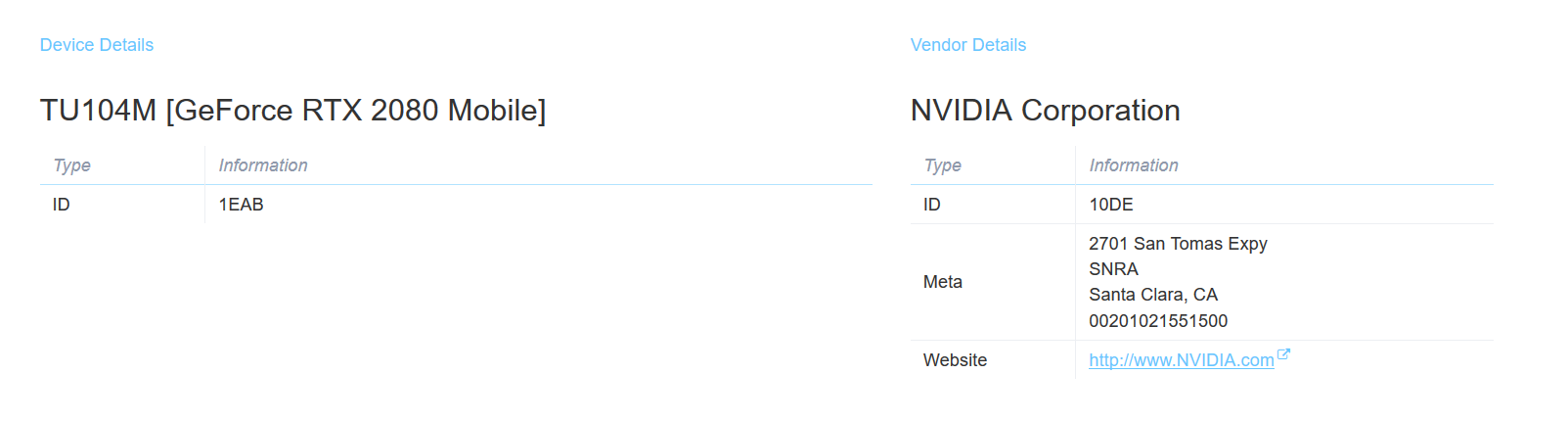Click the Information header in vendor table

[1134, 165]
